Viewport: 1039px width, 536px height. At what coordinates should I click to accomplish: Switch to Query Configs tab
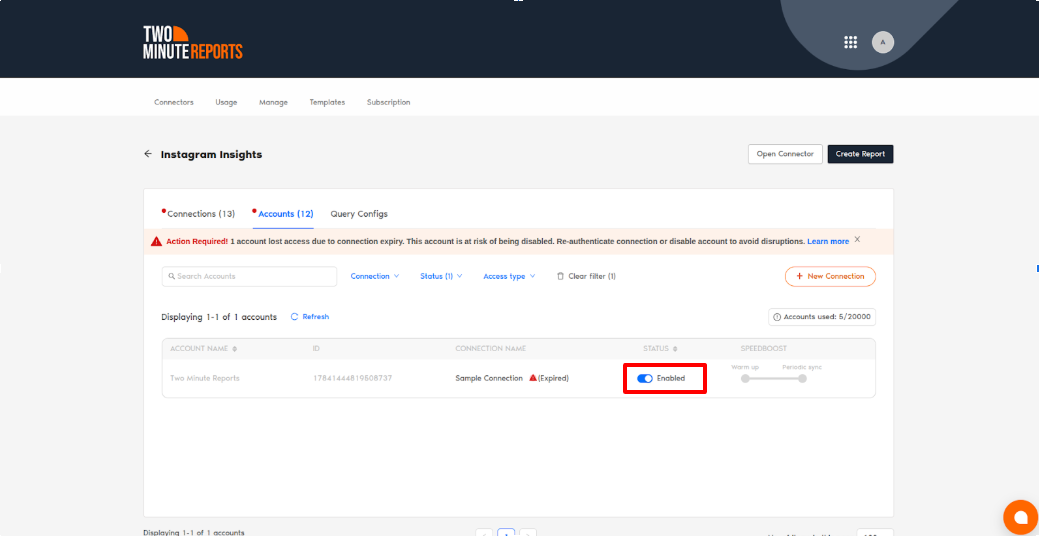point(359,214)
